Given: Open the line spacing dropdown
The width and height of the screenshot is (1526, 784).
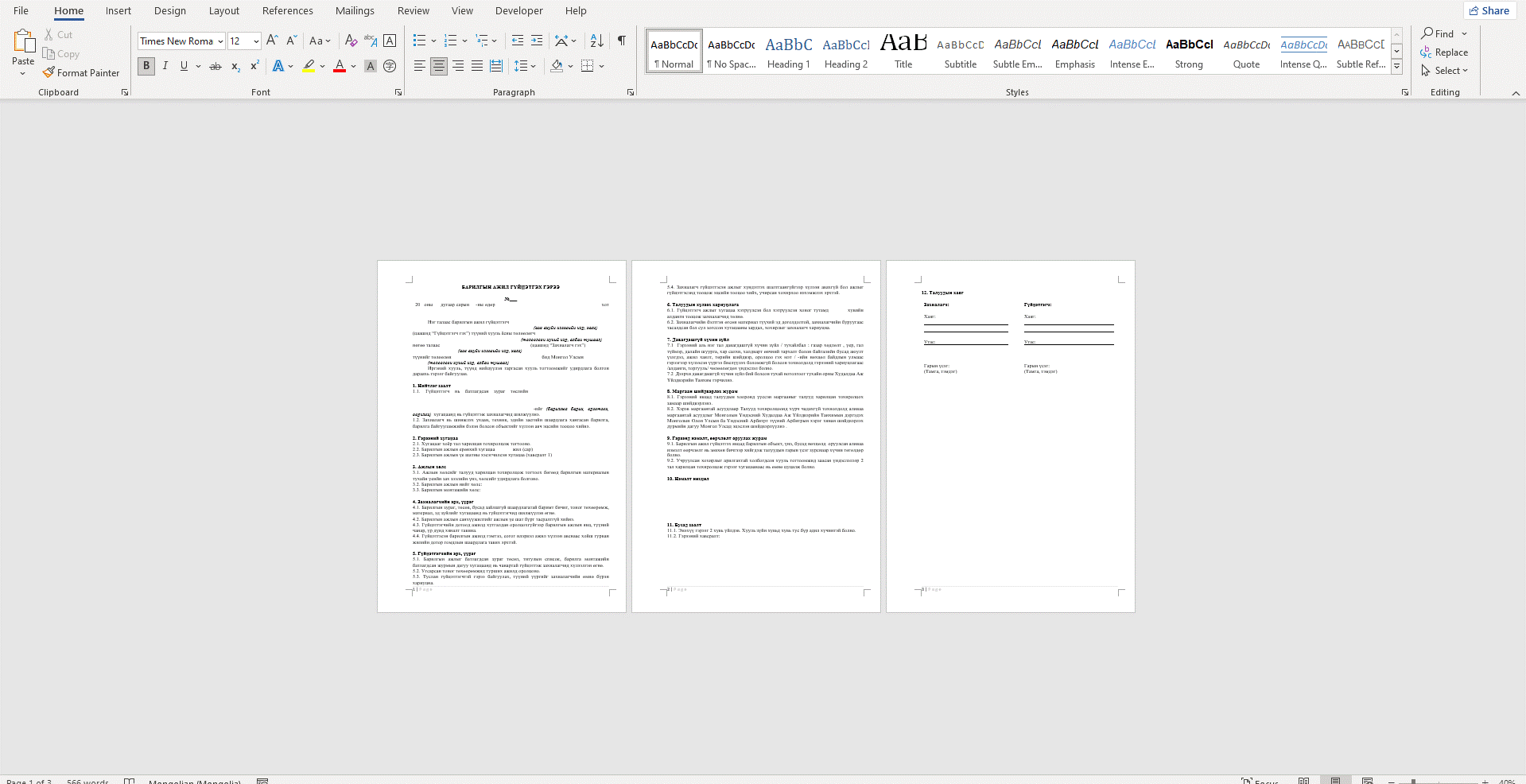Looking at the screenshot, I should (x=525, y=66).
